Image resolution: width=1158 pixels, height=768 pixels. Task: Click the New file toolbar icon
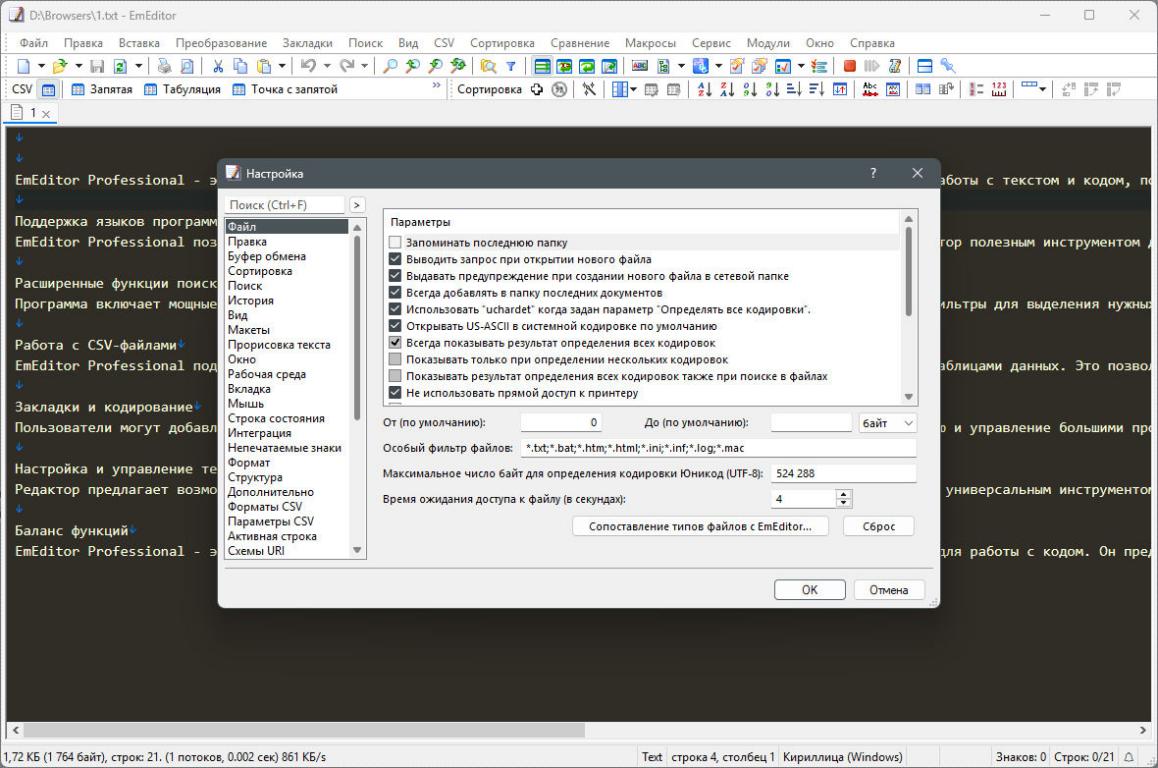[x=23, y=66]
